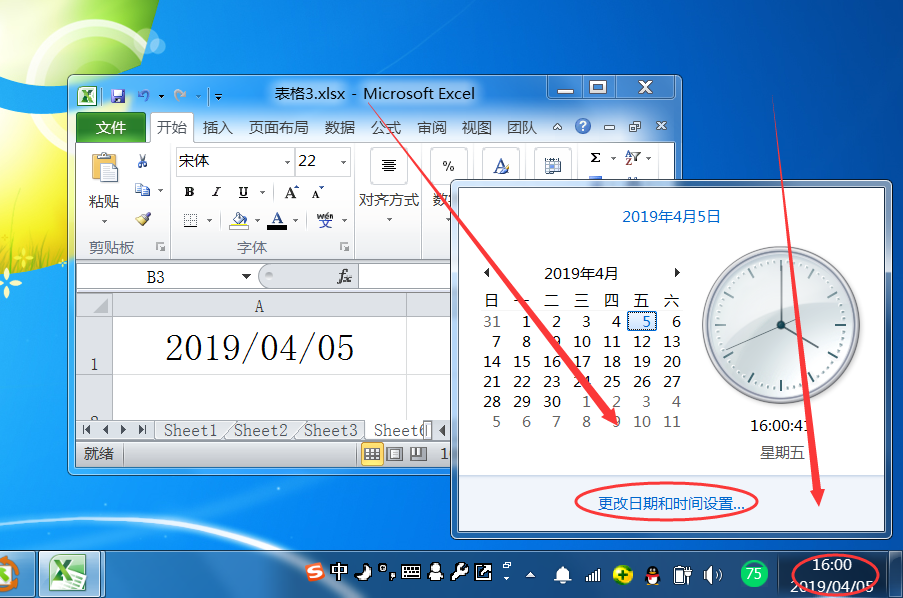Click the Paste clipboard icon
903x598 pixels.
tap(104, 168)
